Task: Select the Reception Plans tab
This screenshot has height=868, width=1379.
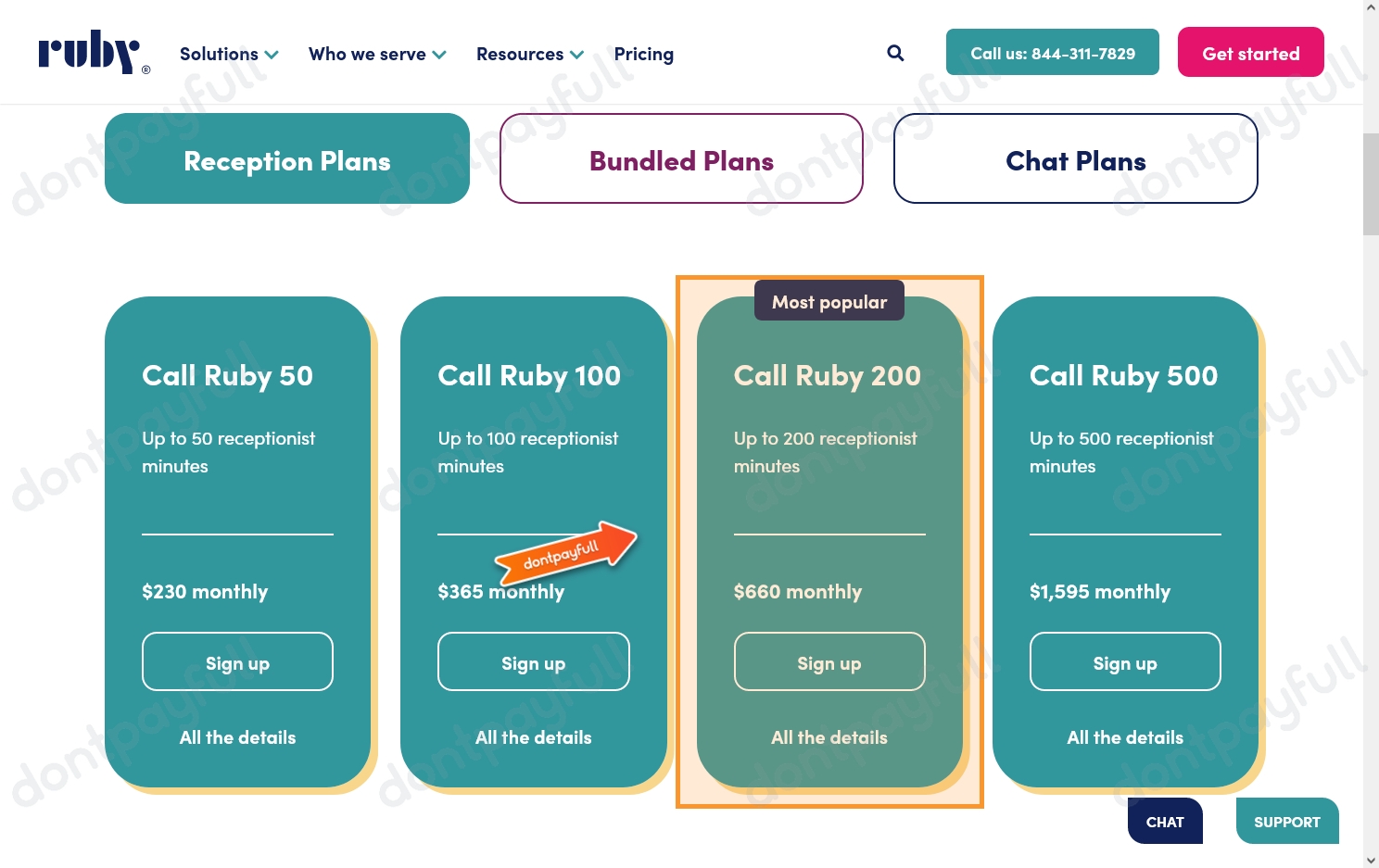Action: pos(287,159)
